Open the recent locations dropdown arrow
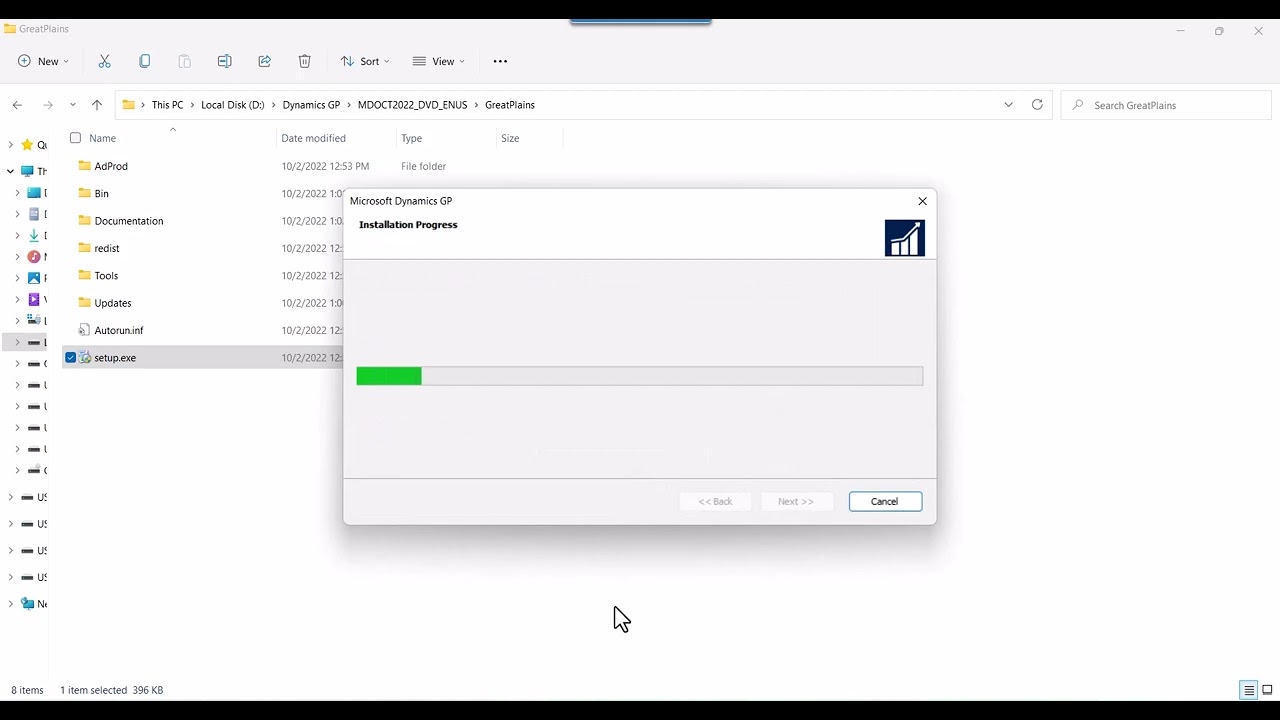 click(72, 105)
